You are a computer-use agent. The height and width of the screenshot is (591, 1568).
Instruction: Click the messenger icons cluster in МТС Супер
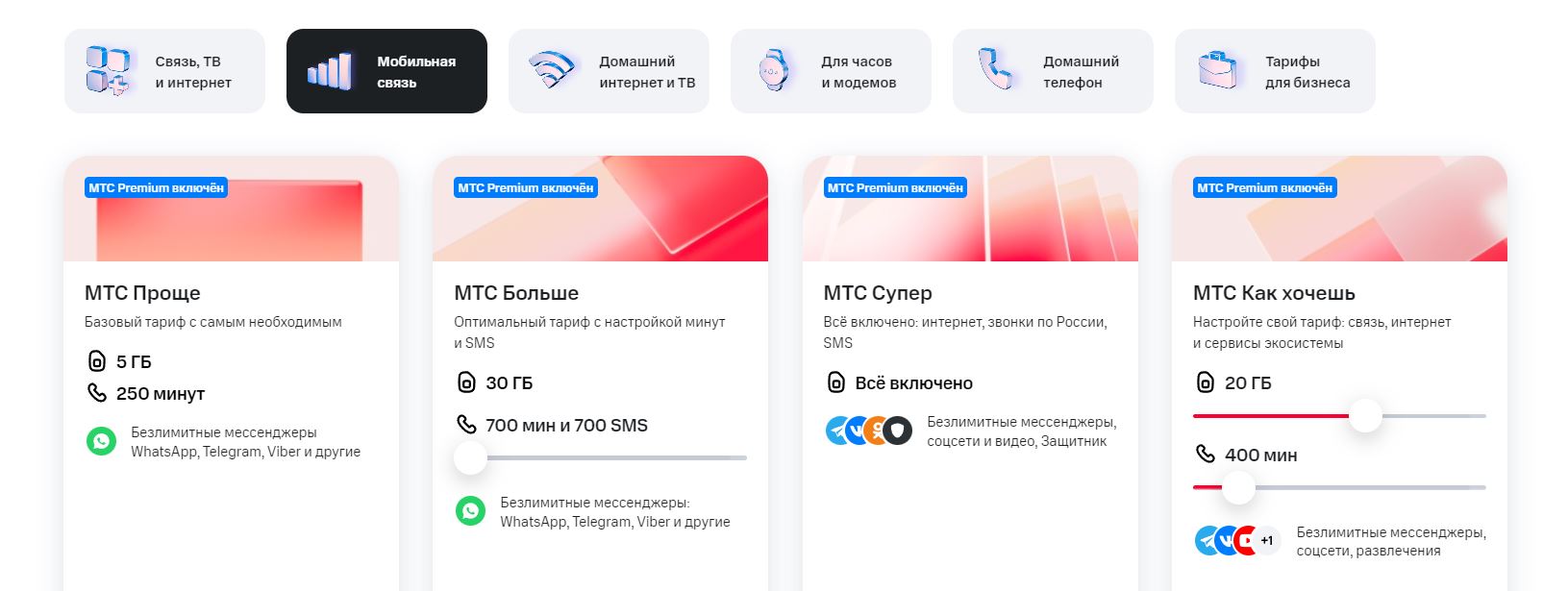tap(868, 431)
